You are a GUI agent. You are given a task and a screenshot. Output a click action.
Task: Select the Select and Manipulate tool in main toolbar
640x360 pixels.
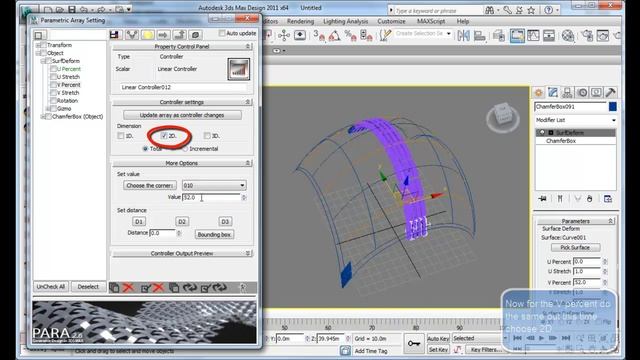click(x=283, y=36)
